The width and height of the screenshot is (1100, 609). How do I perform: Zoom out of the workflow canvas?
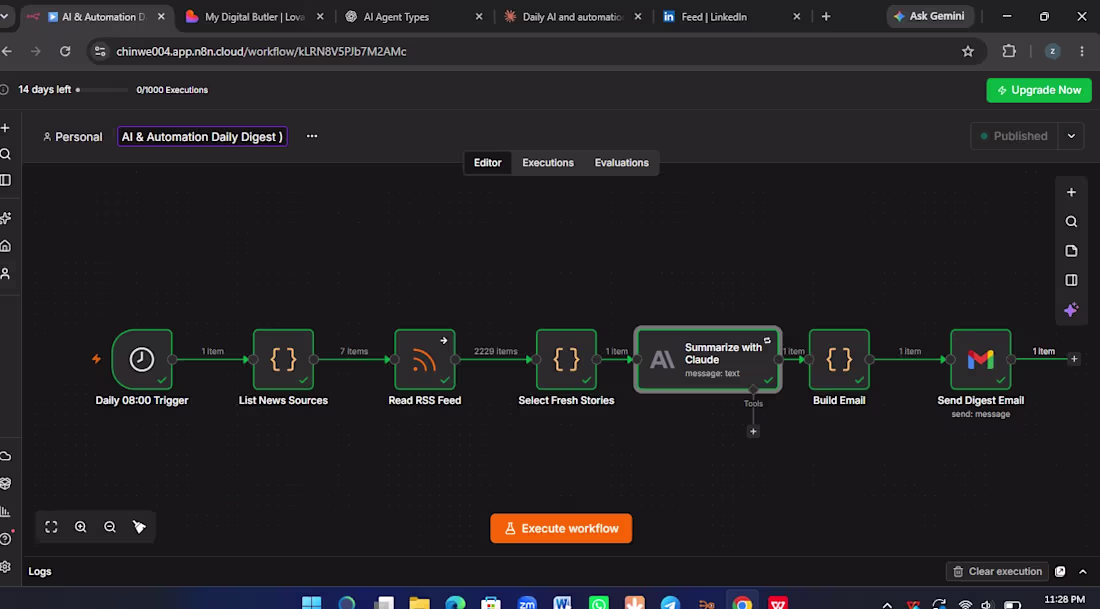[x=110, y=527]
